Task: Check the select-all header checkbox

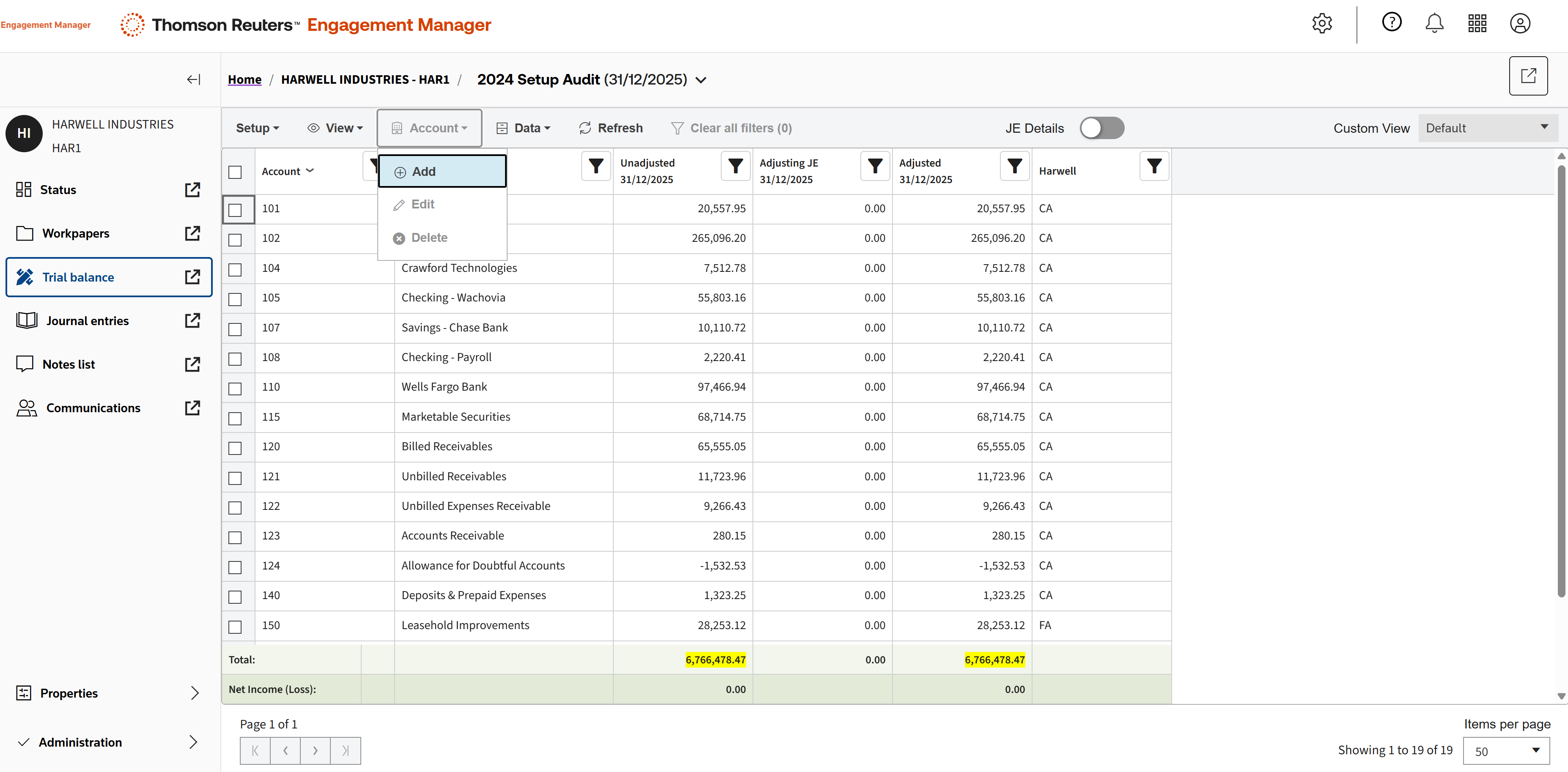Action: pos(235,172)
